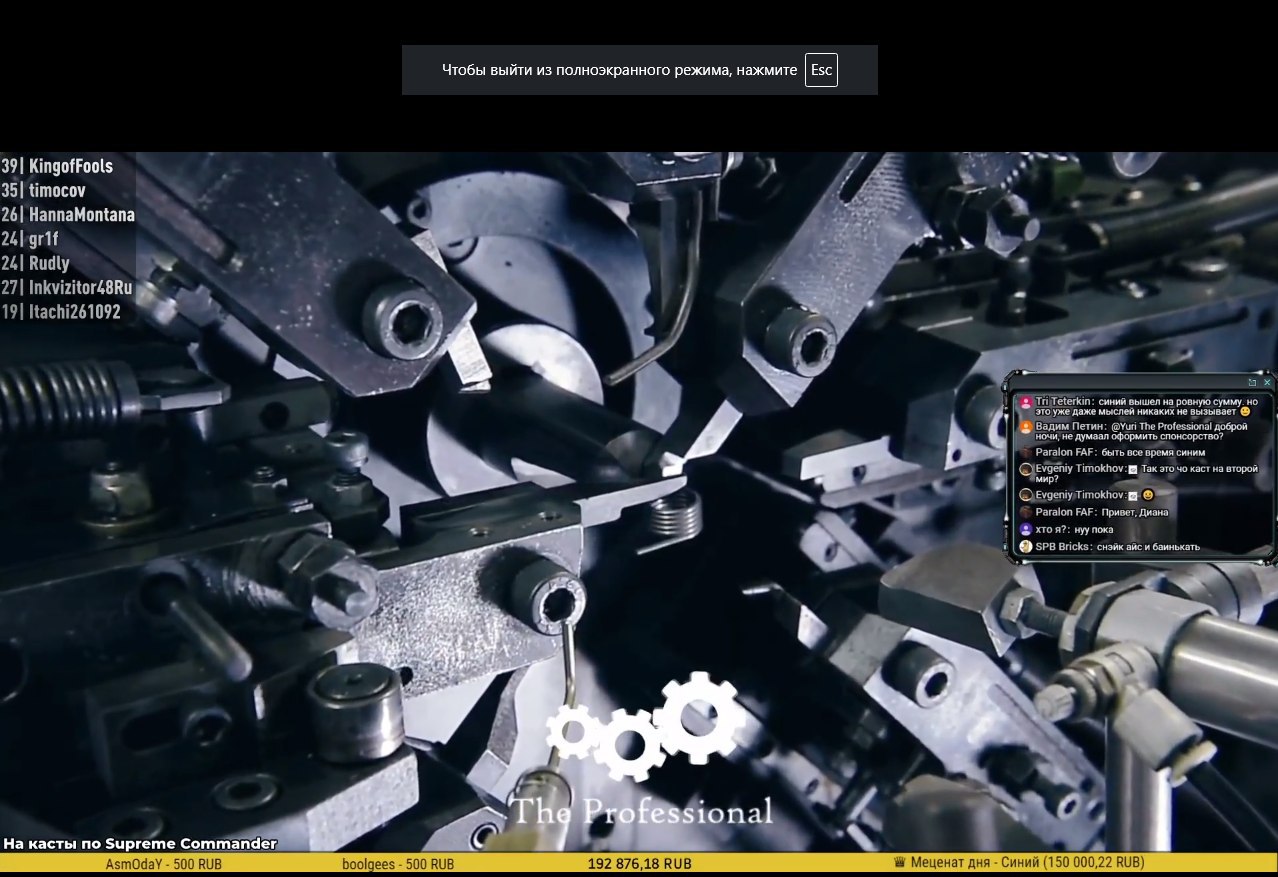
Task: Click '@Yuri The Professional' mention in chat
Action: [1163, 426]
